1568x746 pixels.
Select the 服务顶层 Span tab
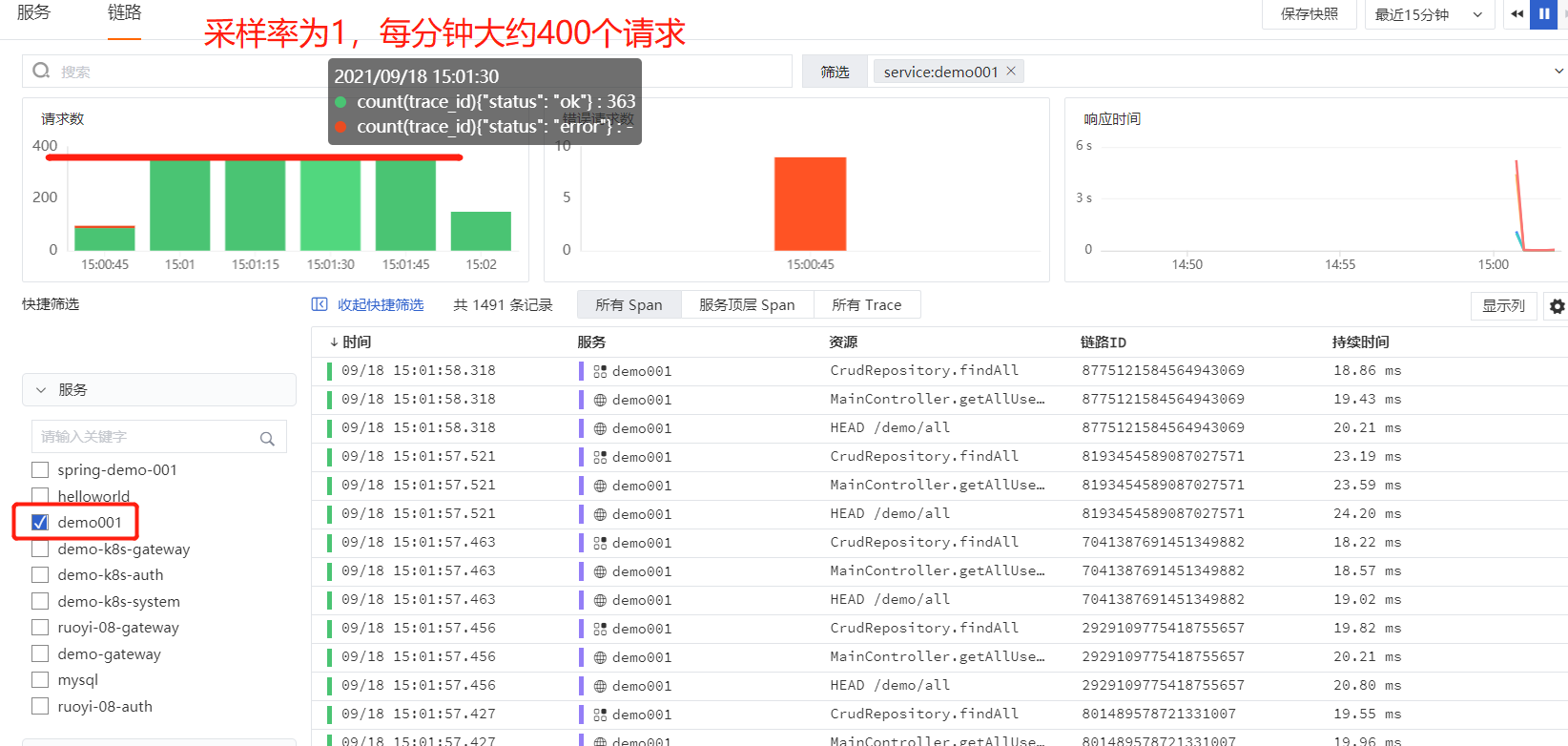point(747,304)
